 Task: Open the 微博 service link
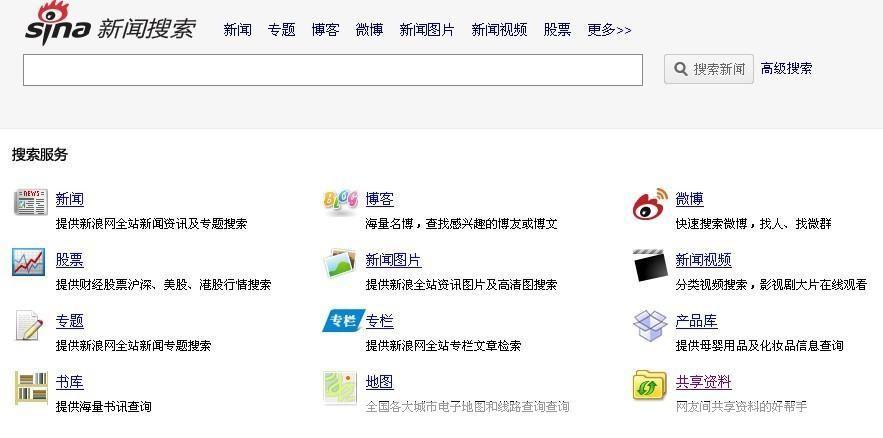(690, 199)
